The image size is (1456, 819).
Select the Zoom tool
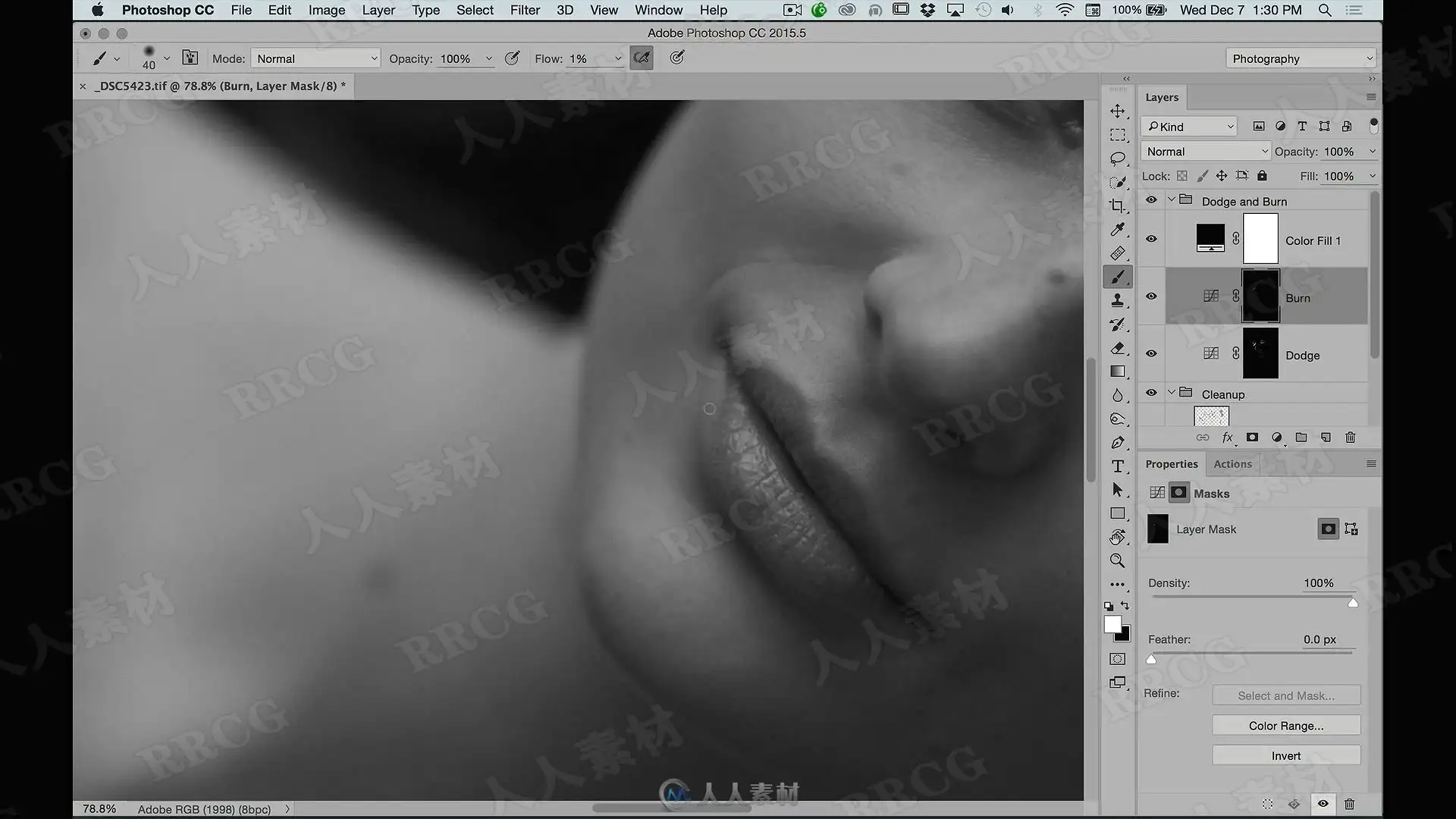1118,561
